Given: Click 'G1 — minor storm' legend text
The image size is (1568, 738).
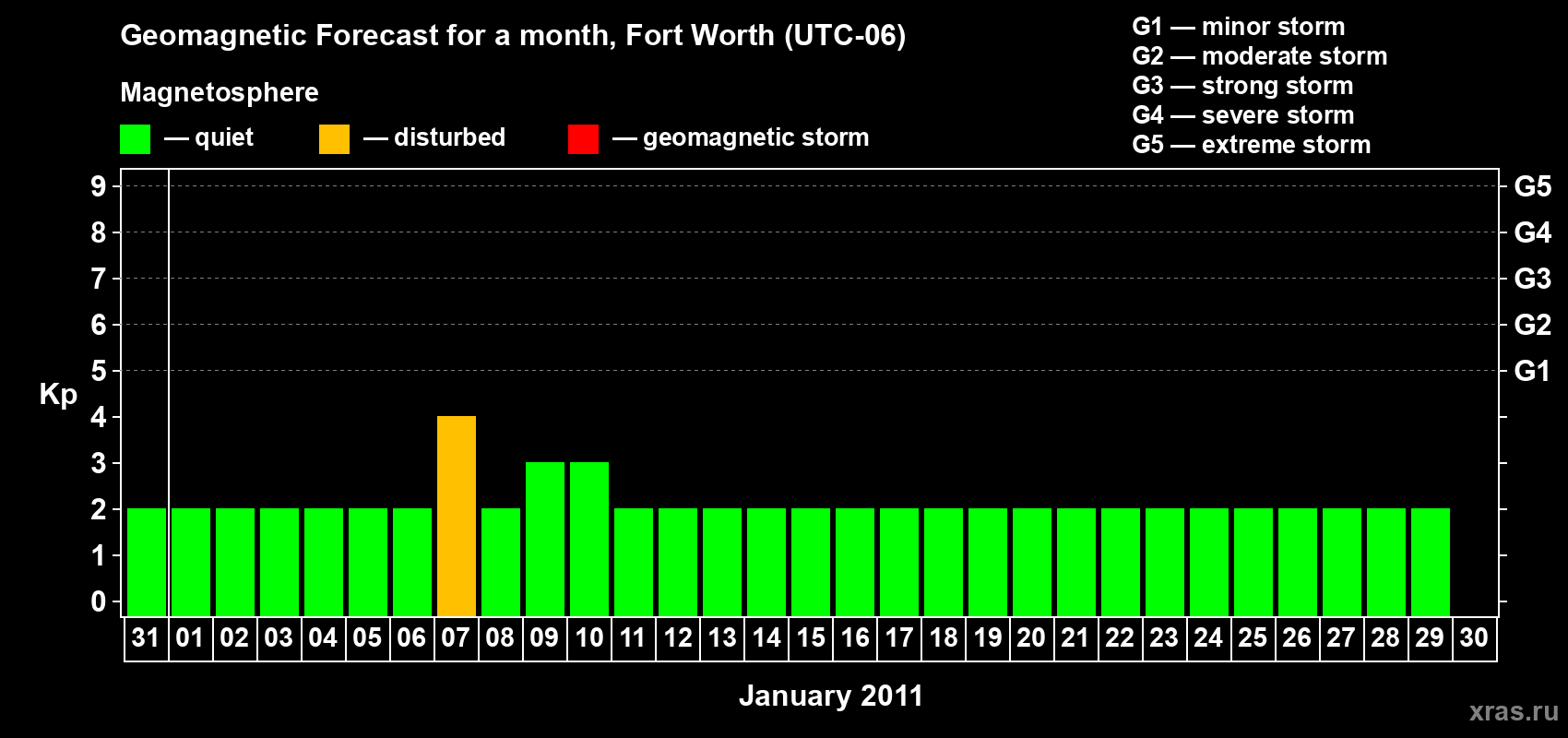Looking at the screenshot, I should pos(1239,27).
